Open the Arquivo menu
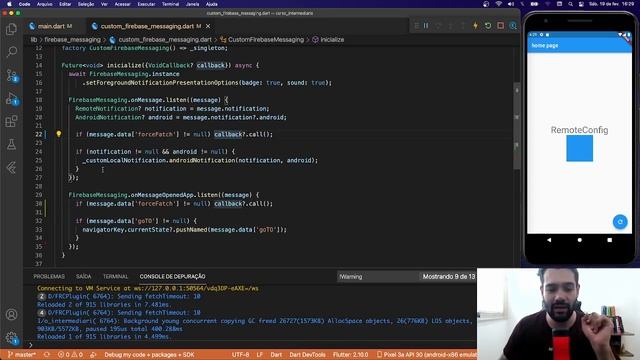The image size is (640, 360). pos(44,4)
